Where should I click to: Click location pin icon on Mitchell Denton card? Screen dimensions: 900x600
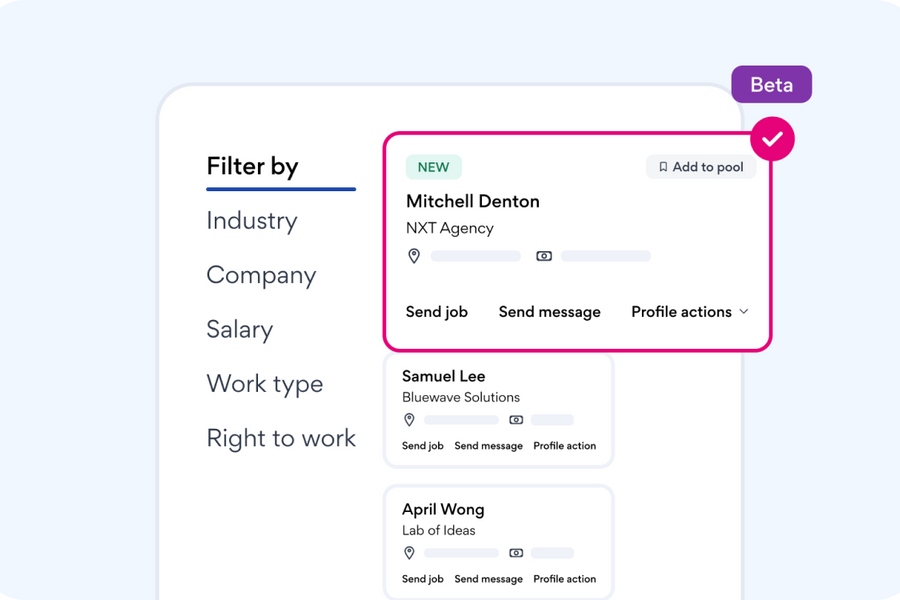414,256
